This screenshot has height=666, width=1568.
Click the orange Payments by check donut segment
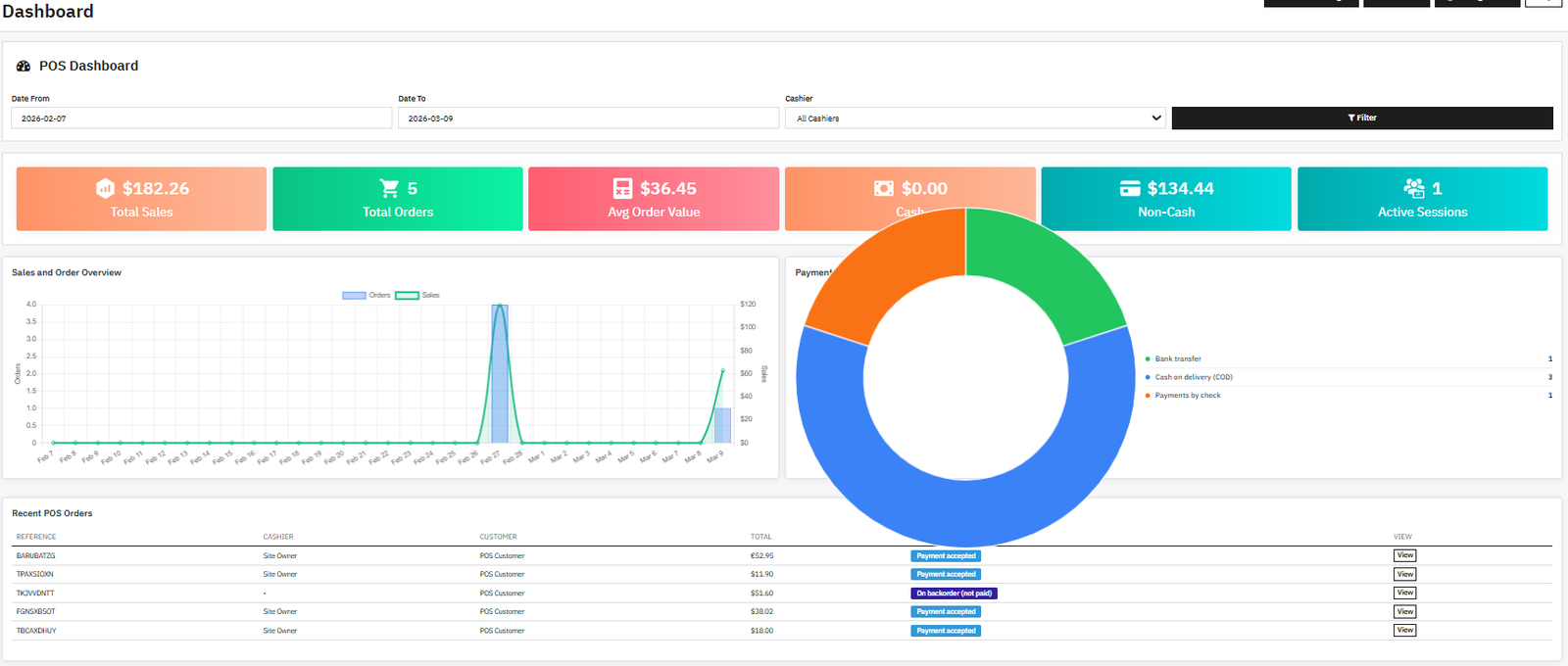pyautogui.click(x=887, y=269)
